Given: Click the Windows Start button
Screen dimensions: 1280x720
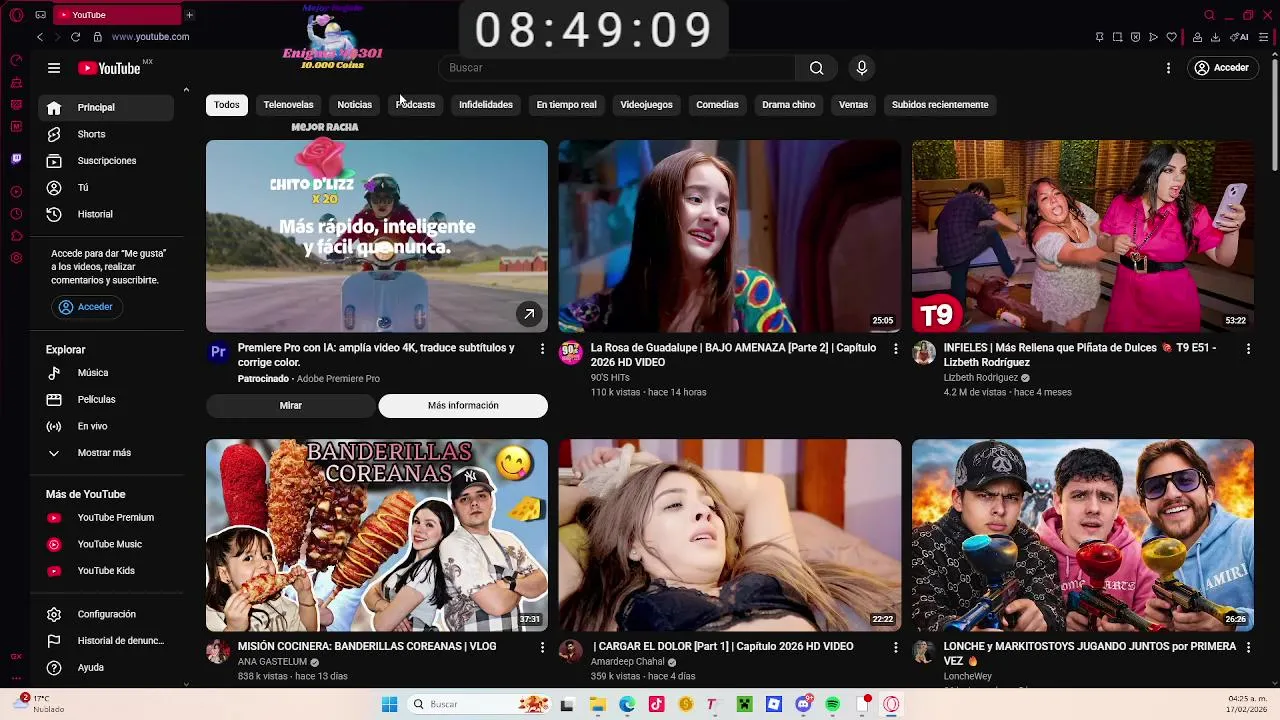Looking at the screenshot, I should click(390, 705).
